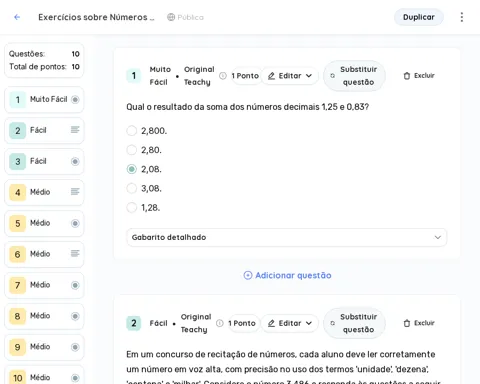Click the text-lines icon on sidebar item 4
The image size is (480, 384).
[x=75, y=192]
